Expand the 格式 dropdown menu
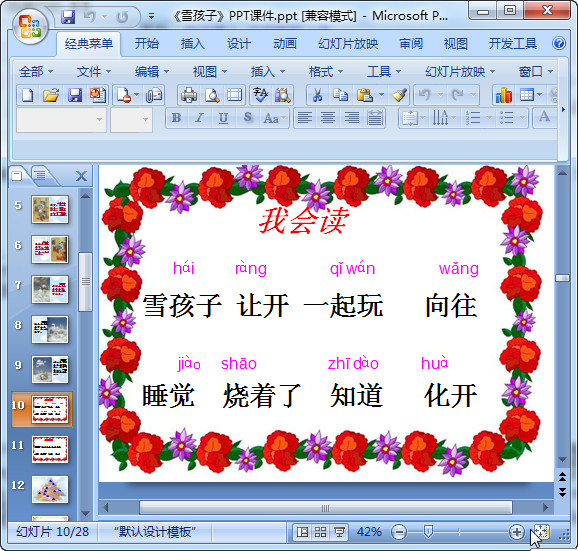The width and height of the screenshot is (578, 551). 326,72
